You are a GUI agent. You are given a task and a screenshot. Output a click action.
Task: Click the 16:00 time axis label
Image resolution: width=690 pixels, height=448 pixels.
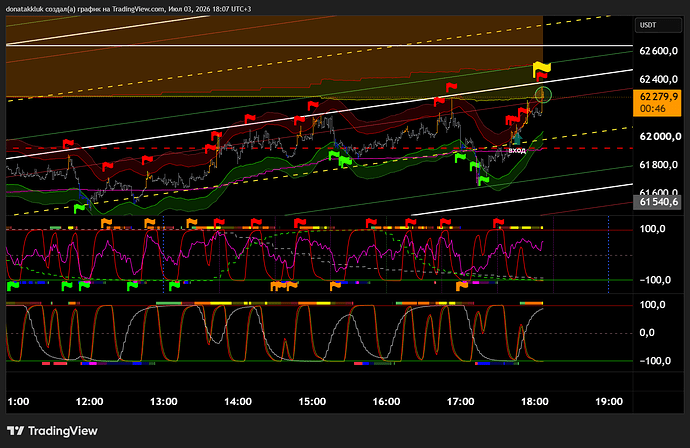pyautogui.click(x=386, y=401)
